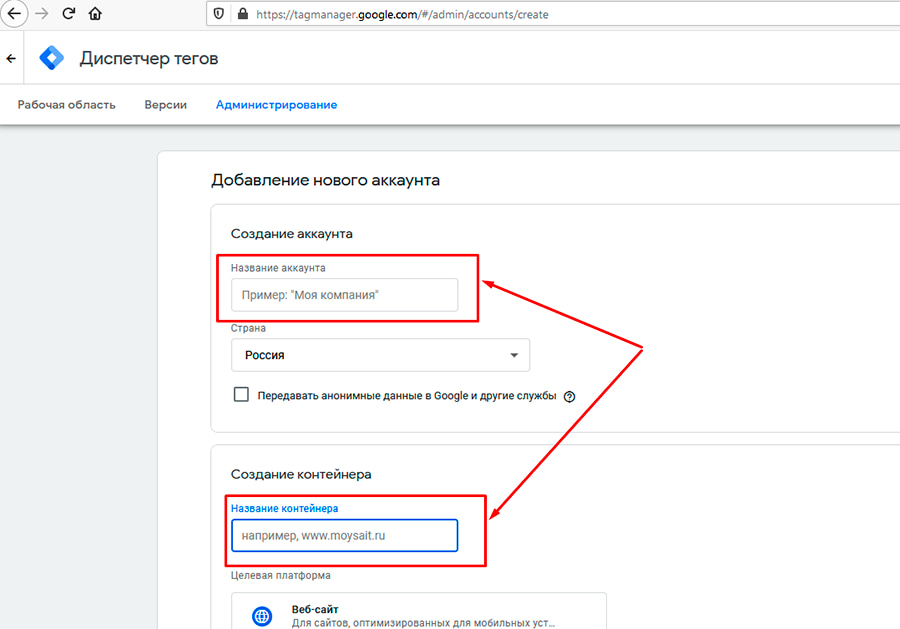Click the Google Tag Manager diamond logo
The height and width of the screenshot is (629, 900).
(x=51, y=57)
